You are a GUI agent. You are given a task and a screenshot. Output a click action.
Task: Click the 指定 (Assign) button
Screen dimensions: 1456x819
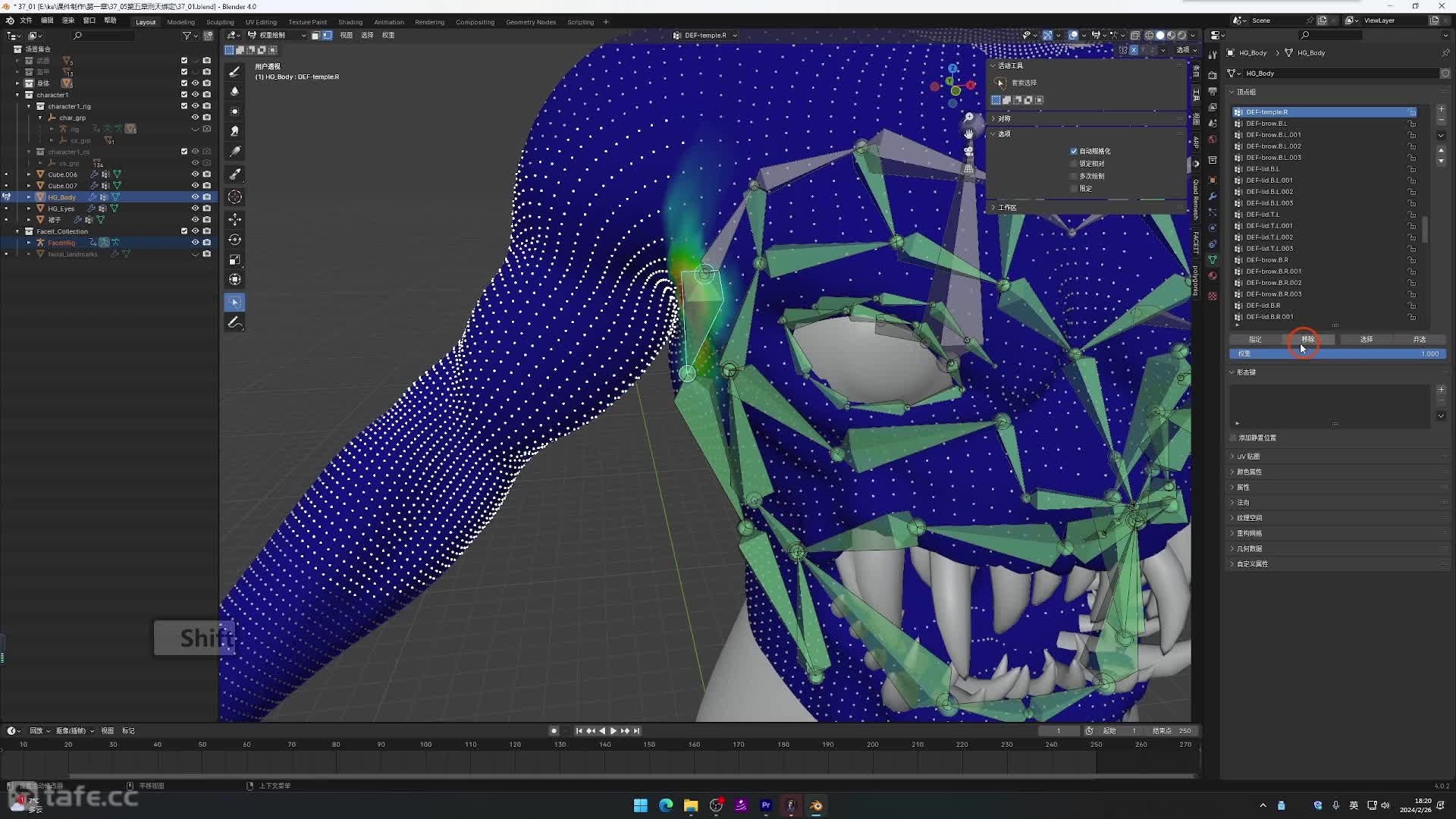(x=1255, y=340)
